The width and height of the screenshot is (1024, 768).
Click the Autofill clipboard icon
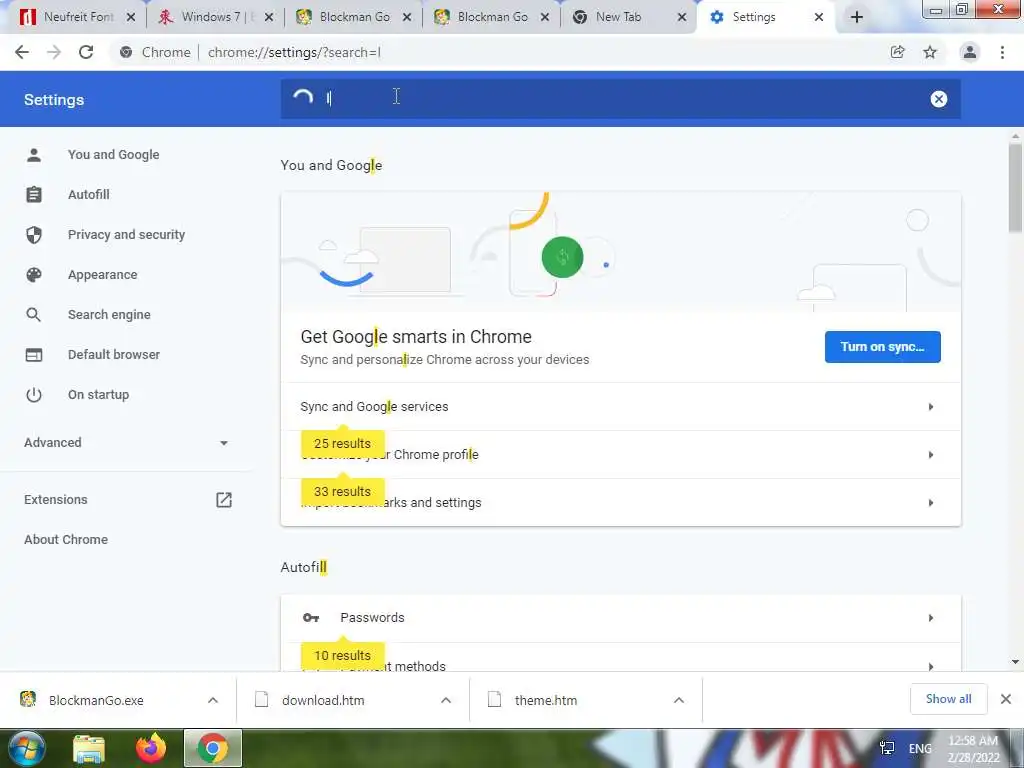coord(34,195)
